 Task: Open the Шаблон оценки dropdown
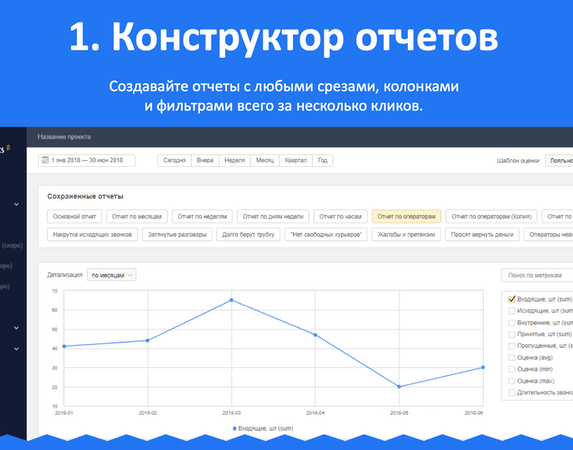(559, 160)
